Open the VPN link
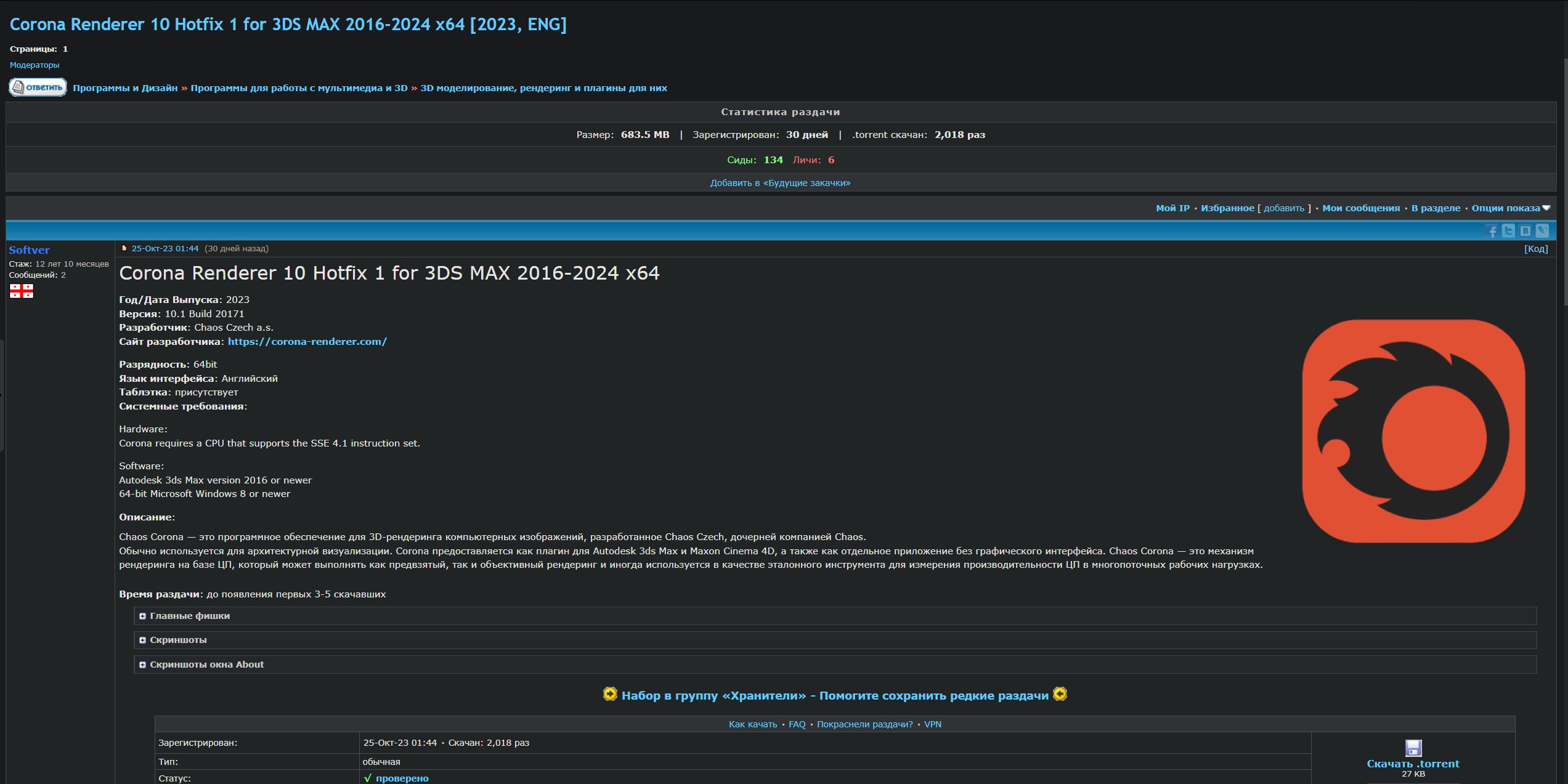 (x=933, y=724)
